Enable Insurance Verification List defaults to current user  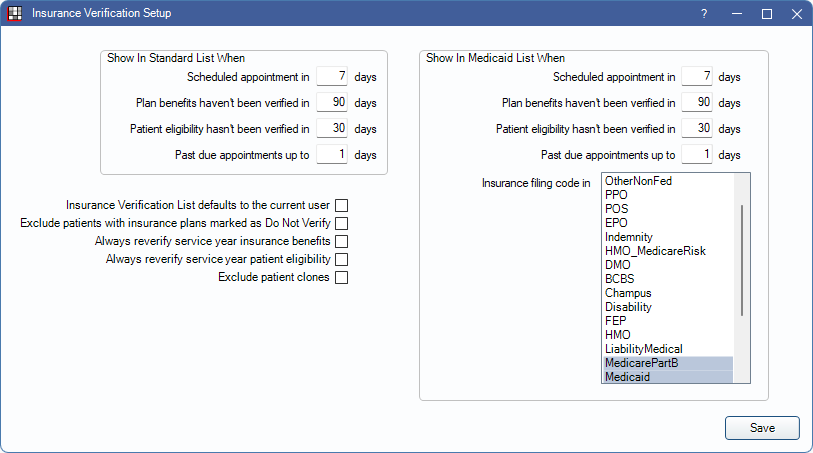(342, 205)
